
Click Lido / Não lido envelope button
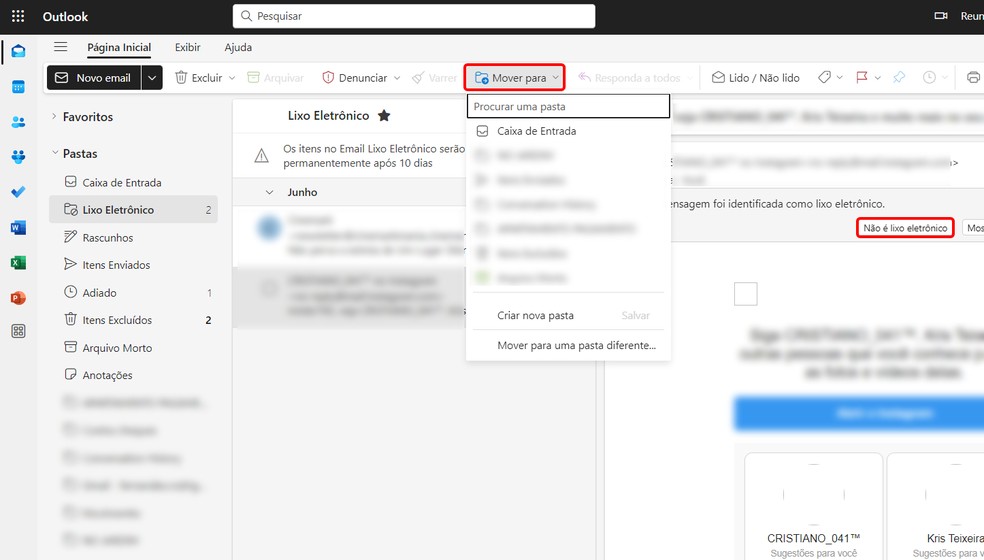pyautogui.click(x=756, y=78)
